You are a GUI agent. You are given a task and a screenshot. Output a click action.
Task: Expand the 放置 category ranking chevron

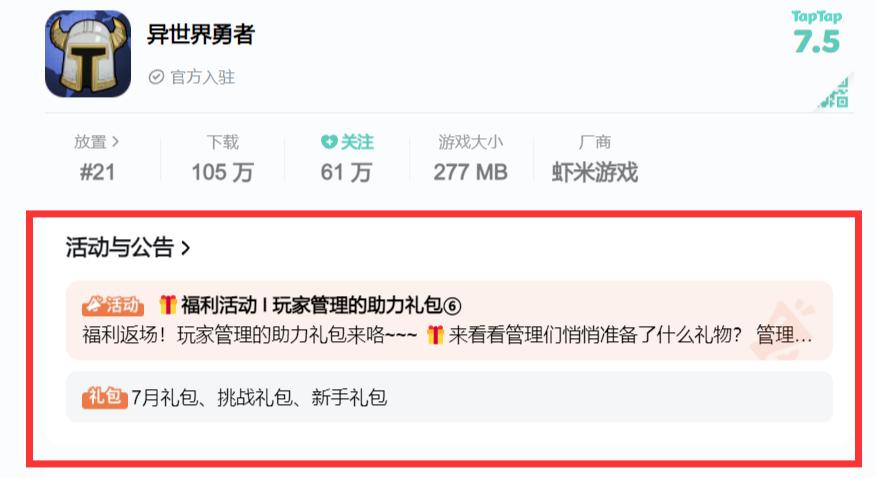pyautogui.click(x=115, y=142)
